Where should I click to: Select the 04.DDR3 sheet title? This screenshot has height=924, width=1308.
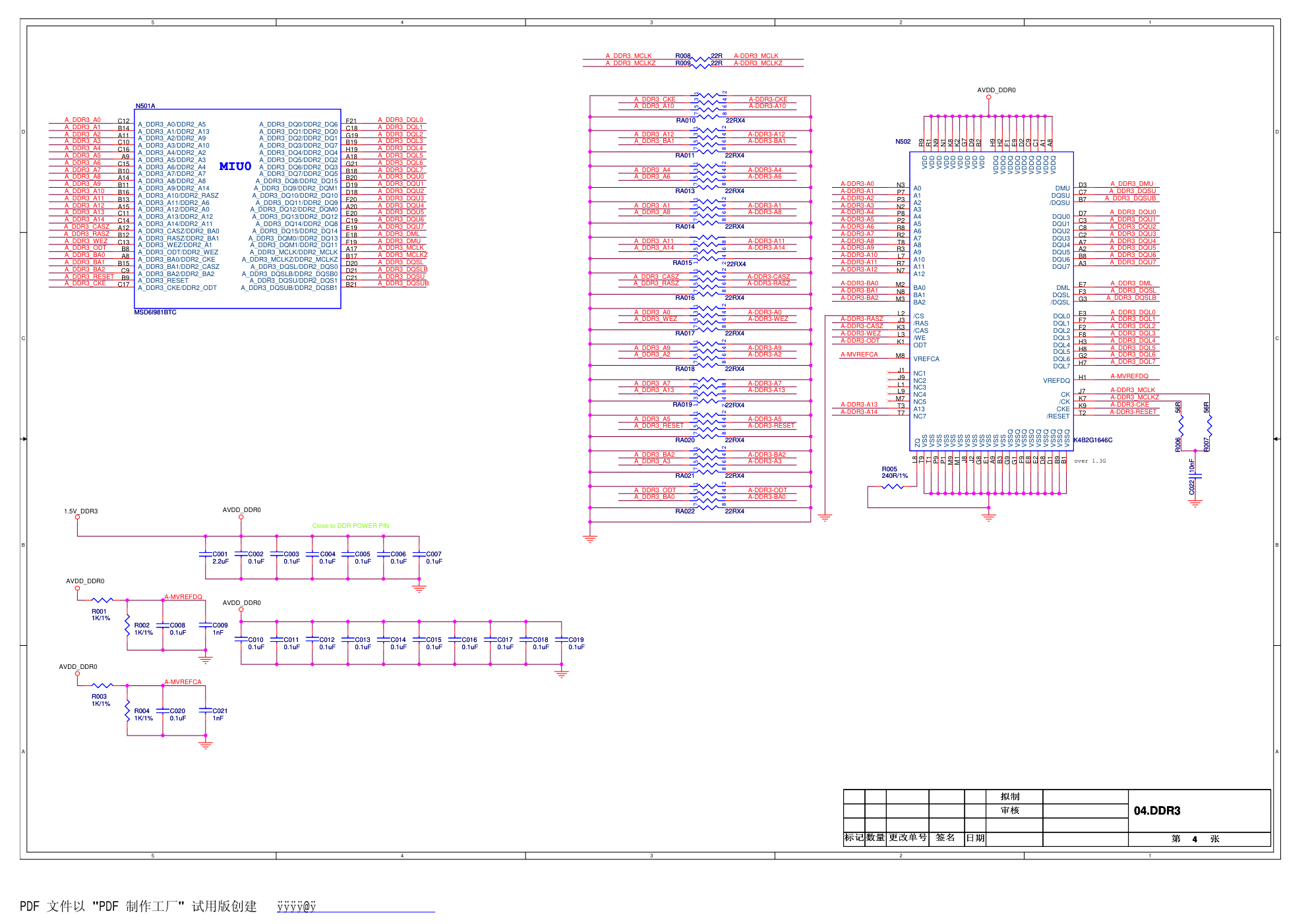tap(1157, 811)
